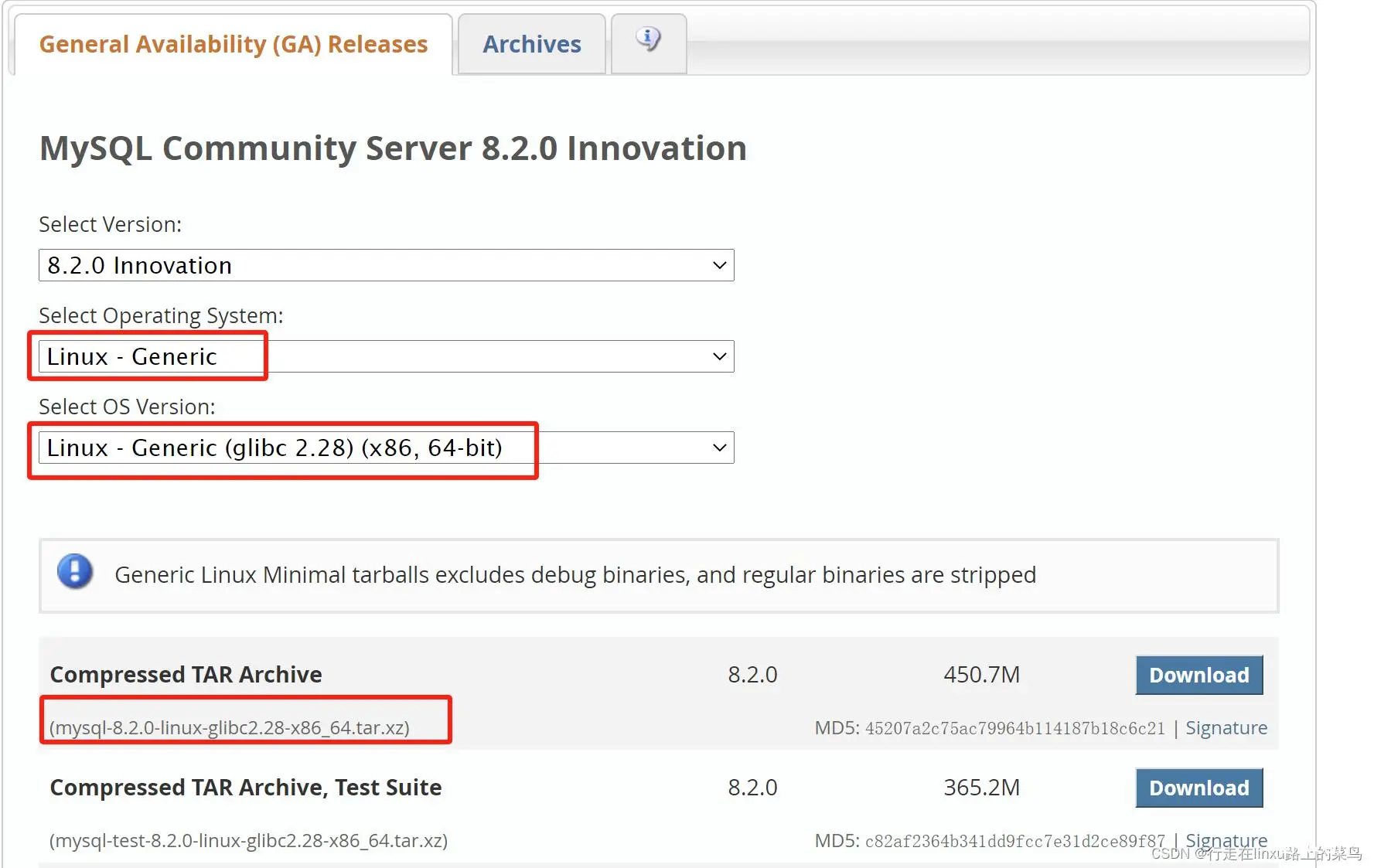Click filename mysql-test-8.2.0-linux-glibc2.28-x86_64.tar.xz
This screenshot has width=1374, height=868.
click(x=248, y=841)
